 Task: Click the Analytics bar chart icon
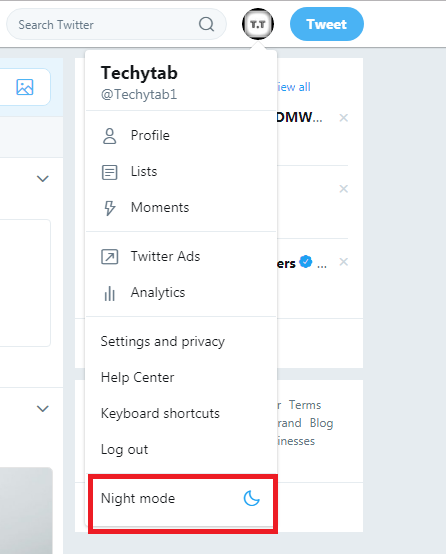pos(110,293)
